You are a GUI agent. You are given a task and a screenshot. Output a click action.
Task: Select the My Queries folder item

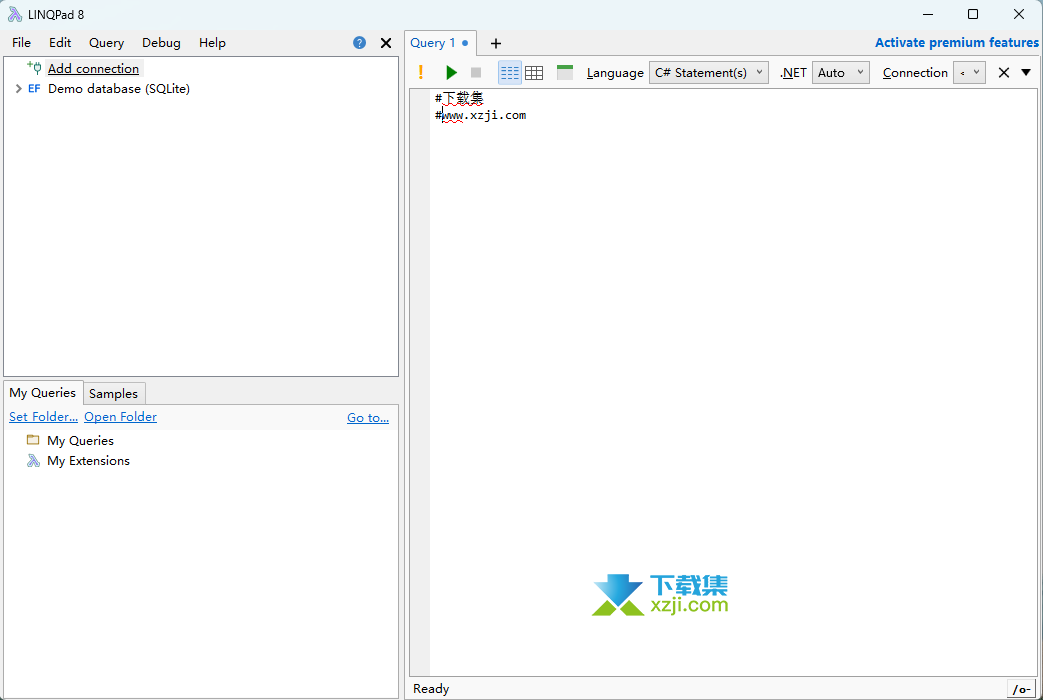tap(80, 440)
